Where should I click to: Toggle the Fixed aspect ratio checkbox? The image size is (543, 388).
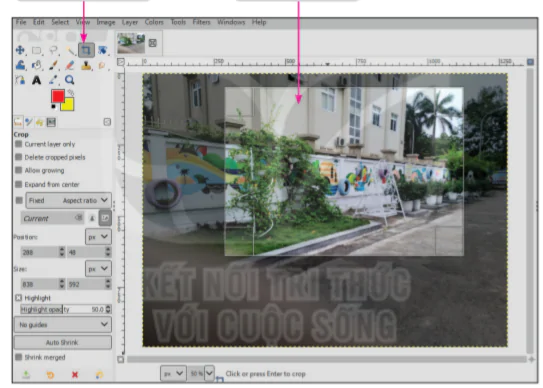point(19,201)
